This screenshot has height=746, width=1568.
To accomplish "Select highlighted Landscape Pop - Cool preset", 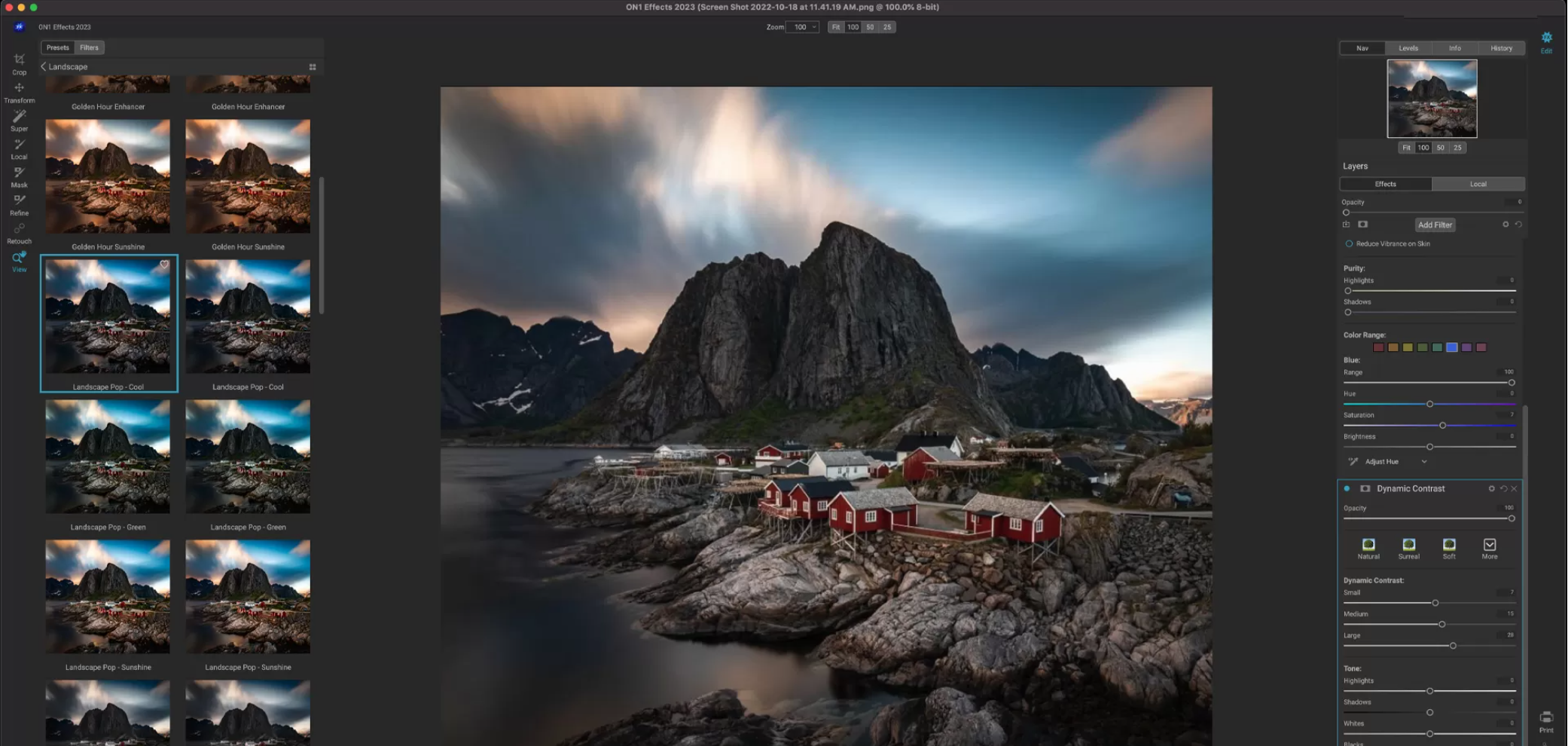I will coord(108,323).
